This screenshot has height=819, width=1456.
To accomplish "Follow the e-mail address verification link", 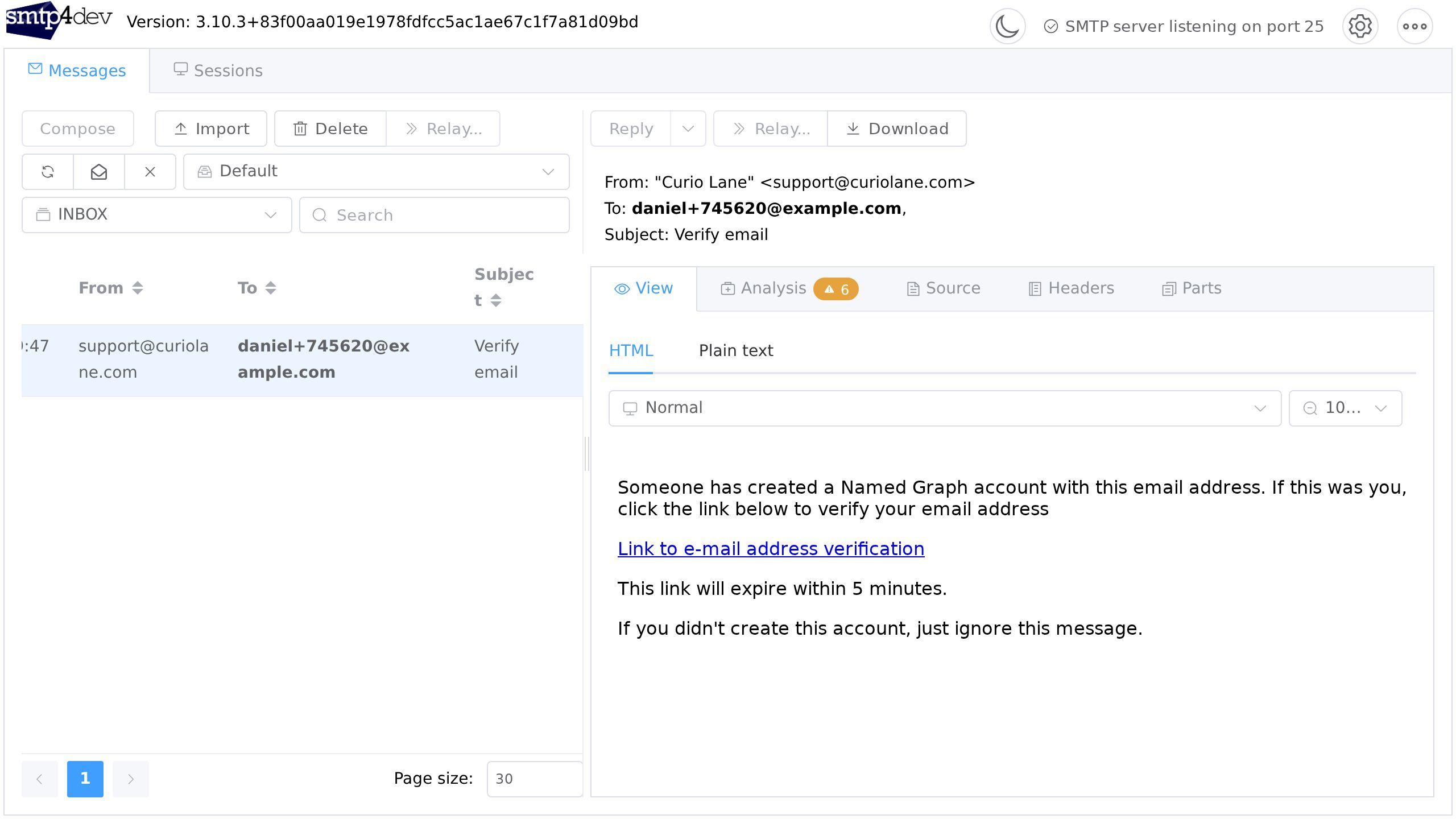I will point(771,549).
